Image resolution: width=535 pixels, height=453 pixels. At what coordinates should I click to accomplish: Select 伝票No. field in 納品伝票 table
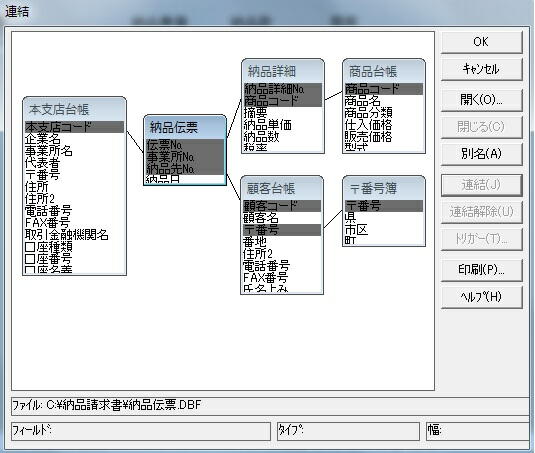185,145
